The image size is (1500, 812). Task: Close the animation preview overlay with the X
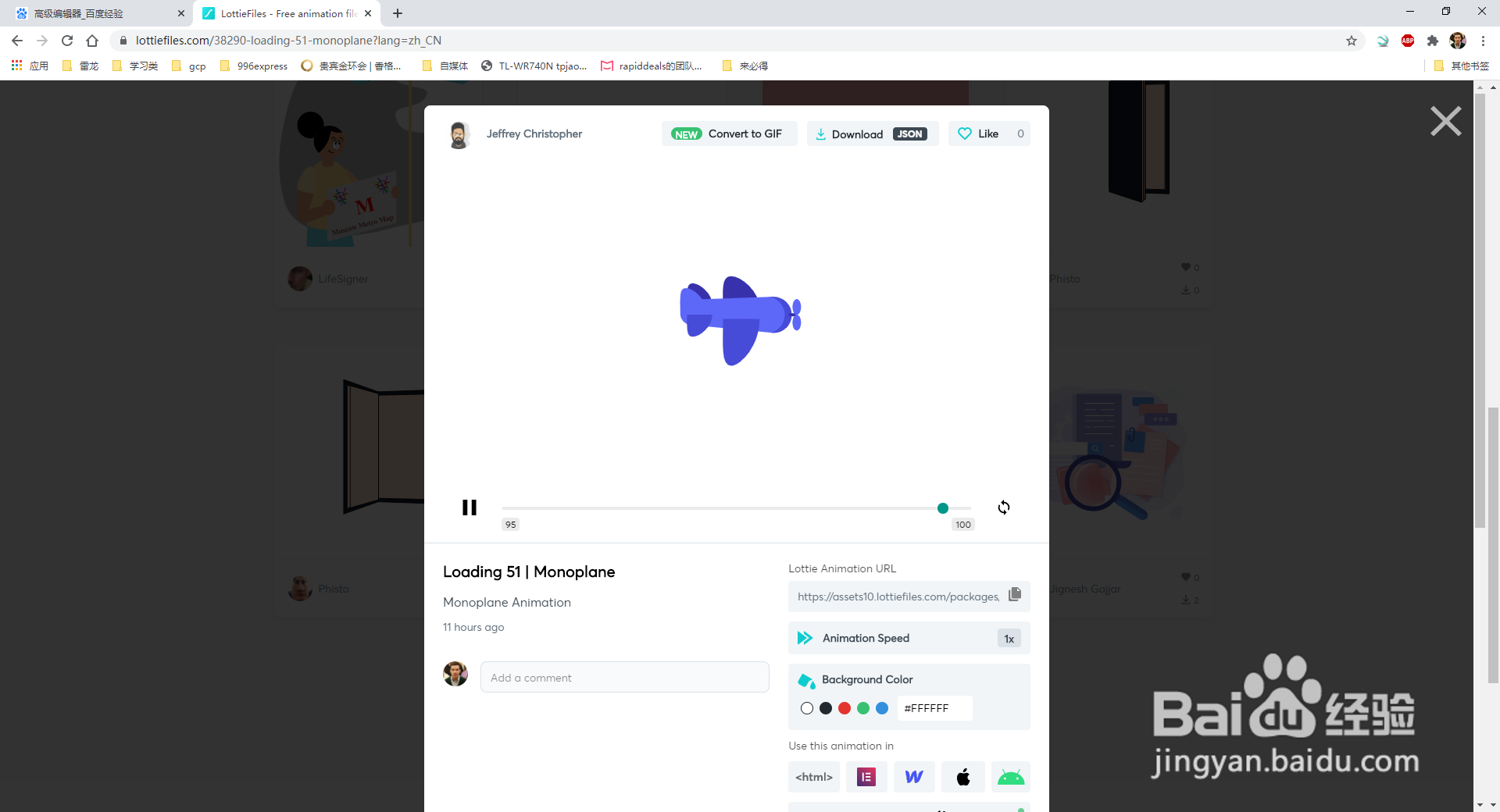(x=1446, y=121)
